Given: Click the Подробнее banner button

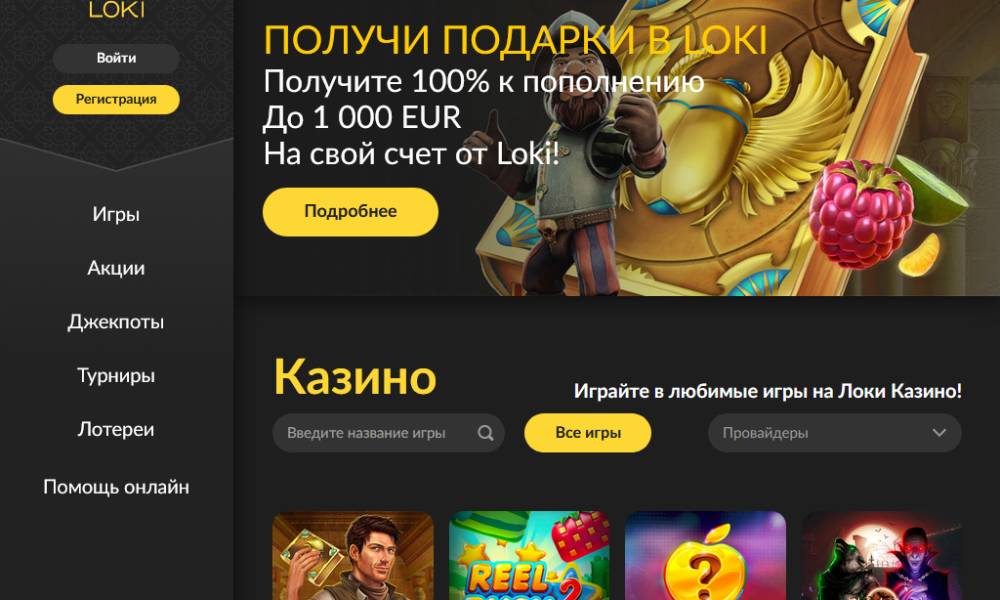Looking at the screenshot, I should 350,212.
